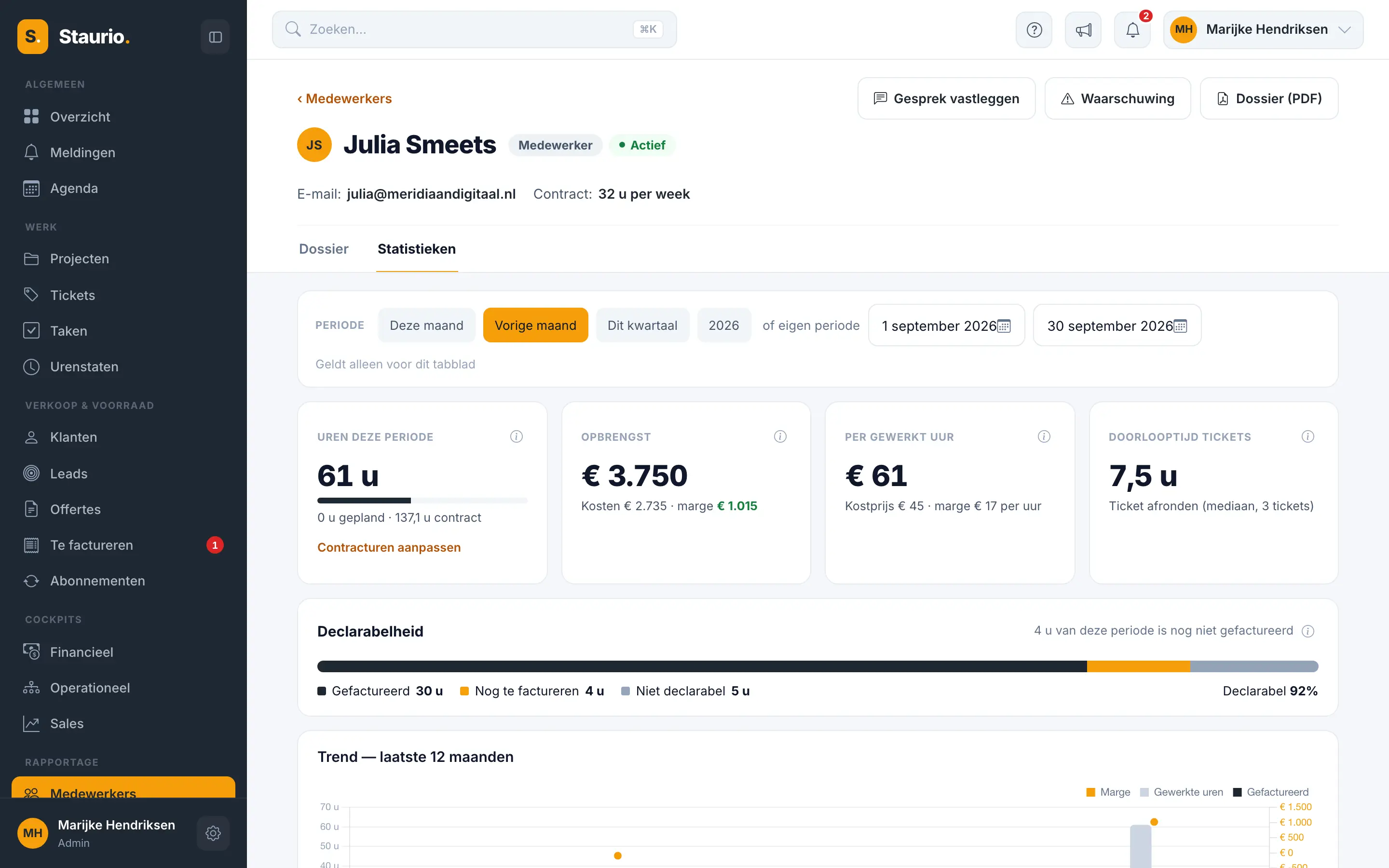Select Deze maand period
This screenshot has height=868, width=1389.
coord(426,325)
